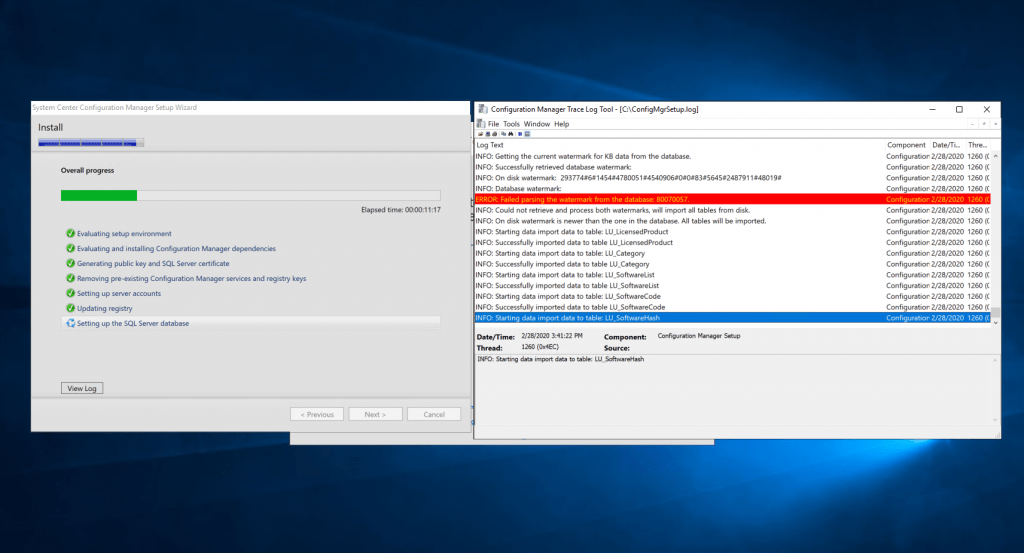The image size is (1024, 553).
Task: Open the File menu
Action: (494, 124)
